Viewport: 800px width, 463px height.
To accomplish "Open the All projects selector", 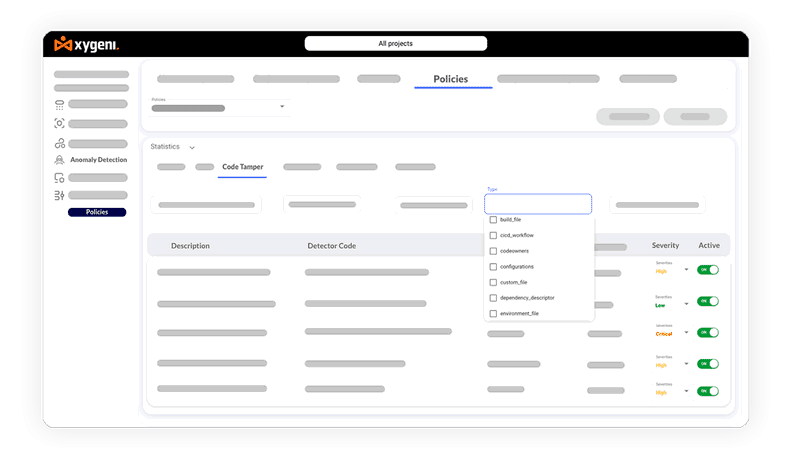I will 395,44.
